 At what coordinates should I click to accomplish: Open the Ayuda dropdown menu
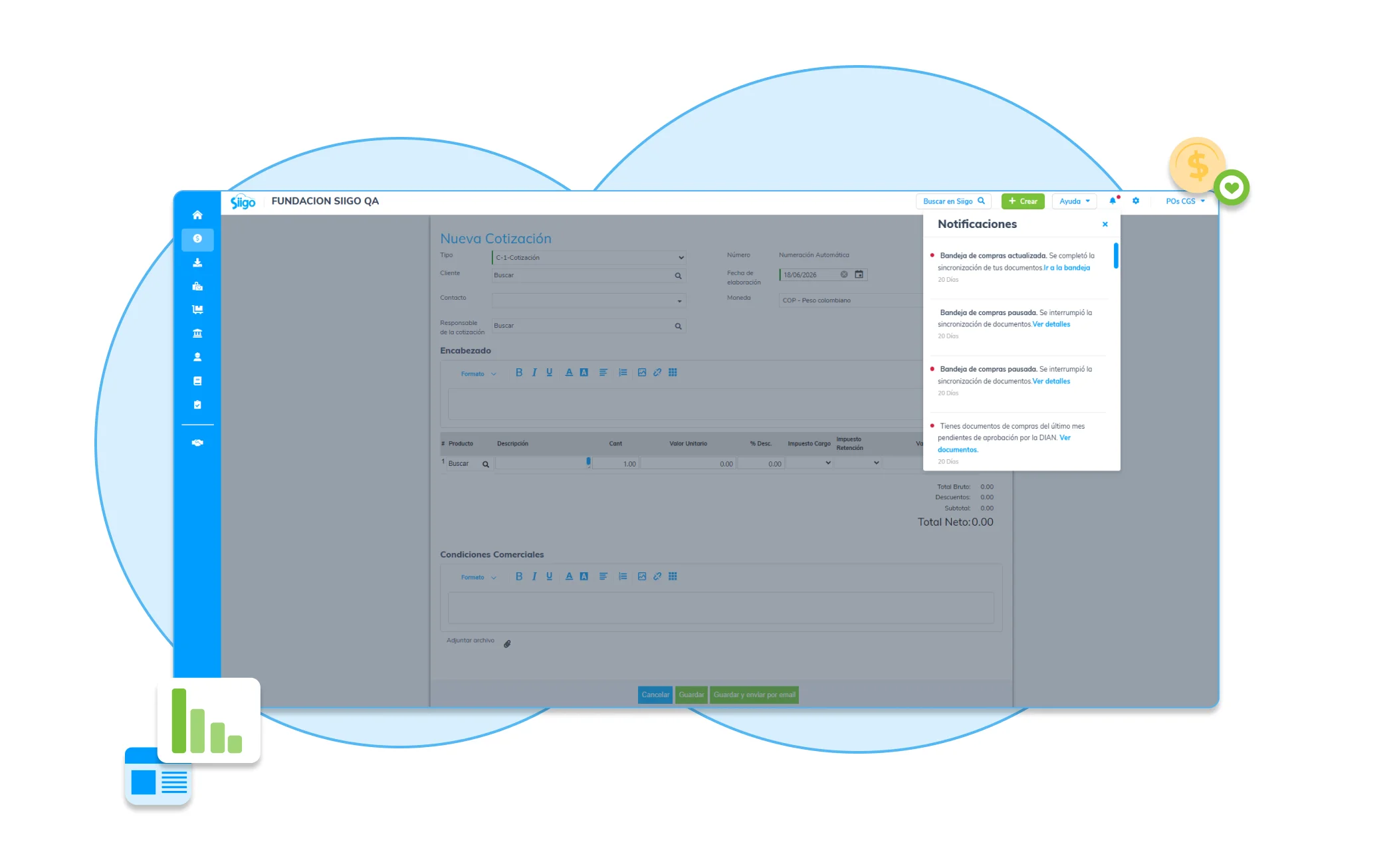(1074, 201)
